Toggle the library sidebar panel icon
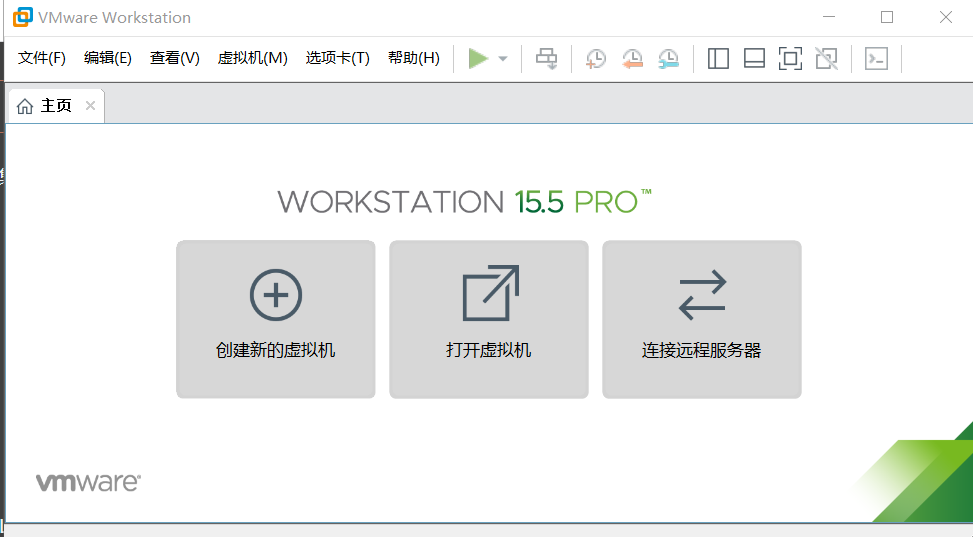Screen dimensions: 973x537 [x=718, y=59]
